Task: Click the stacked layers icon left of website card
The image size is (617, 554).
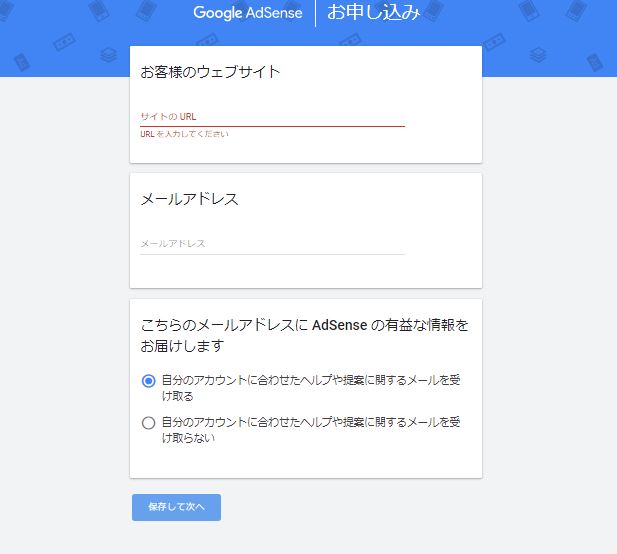Action: pos(108,55)
